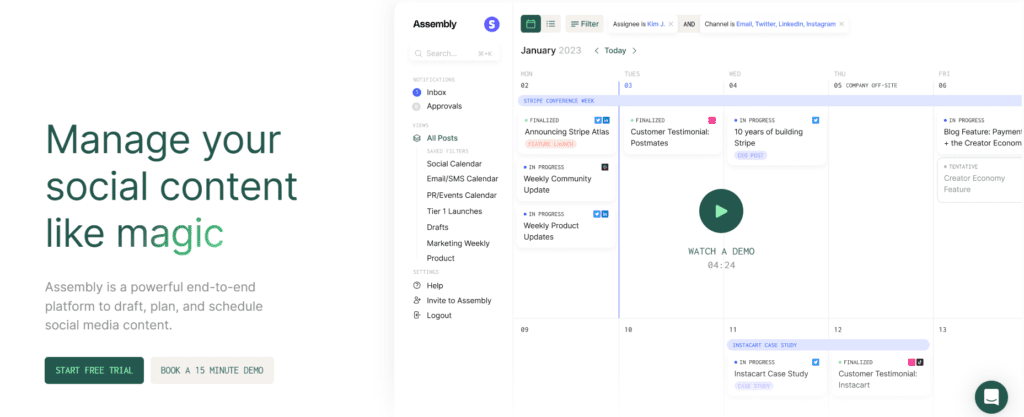Play the Watch a Demo video

pos(721,211)
